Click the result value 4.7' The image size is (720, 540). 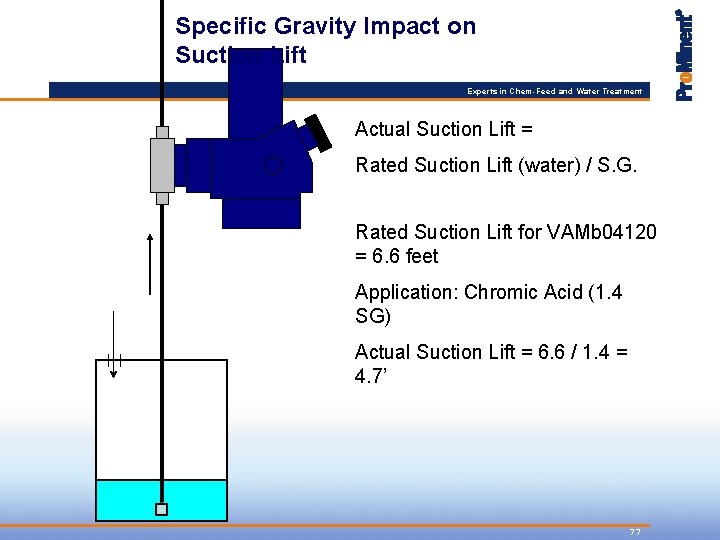(371, 376)
